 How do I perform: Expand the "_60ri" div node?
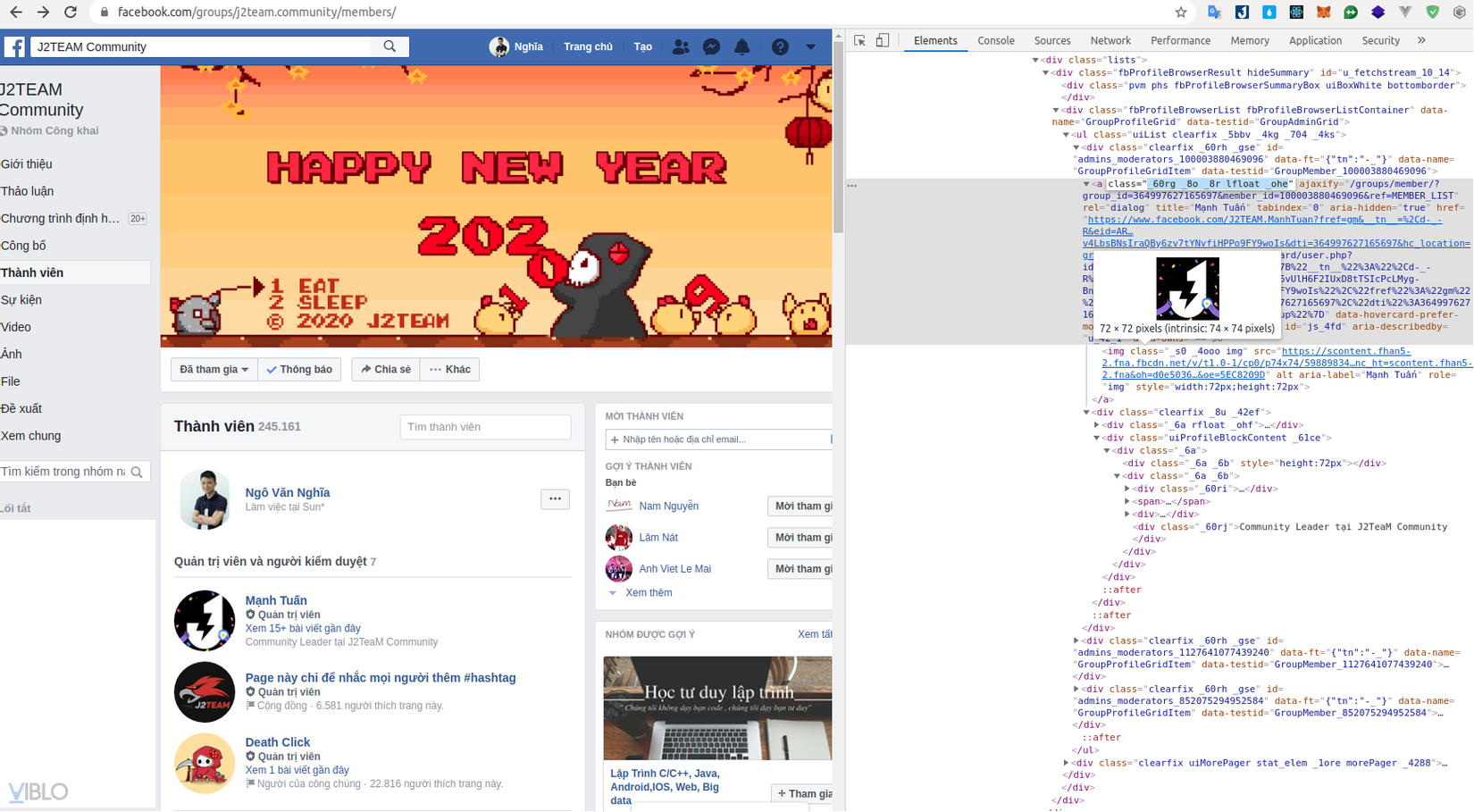coord(1127,489)
